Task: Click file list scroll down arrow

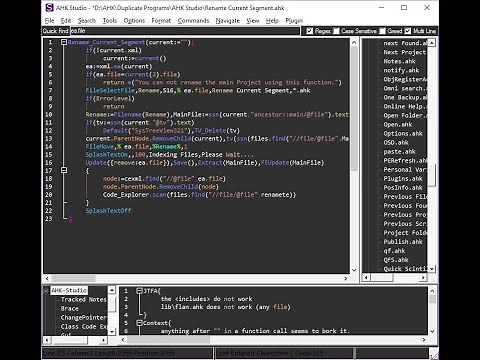Action: click(x=432, y=269)
